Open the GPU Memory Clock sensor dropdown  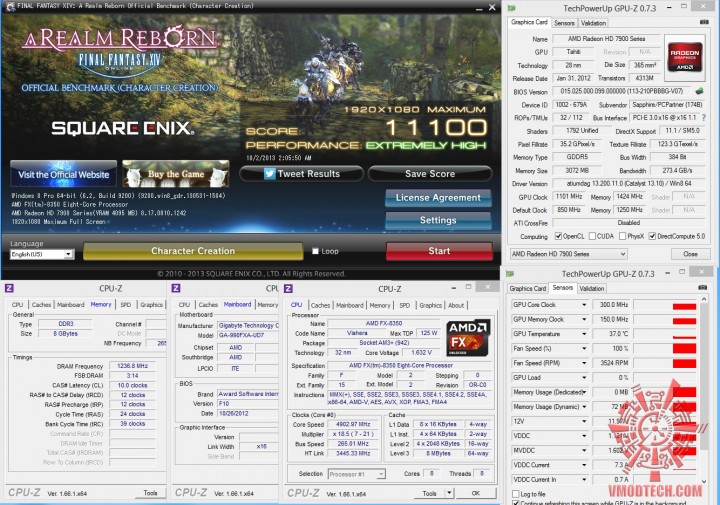click(584, 320)
